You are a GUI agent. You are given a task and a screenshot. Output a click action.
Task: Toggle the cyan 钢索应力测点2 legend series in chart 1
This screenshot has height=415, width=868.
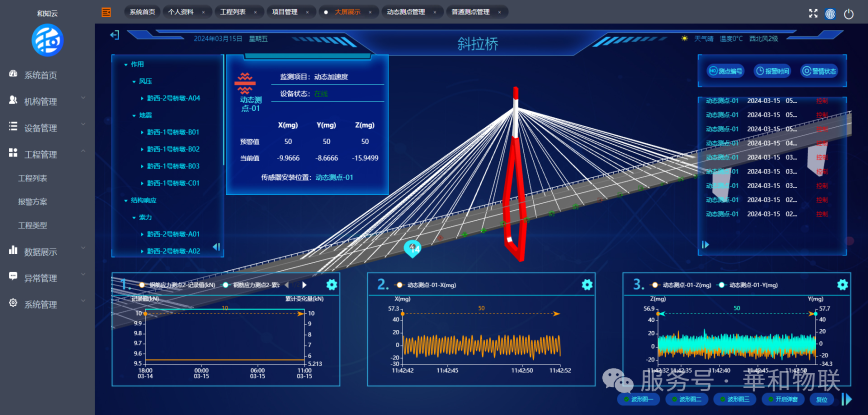(251, 285)
